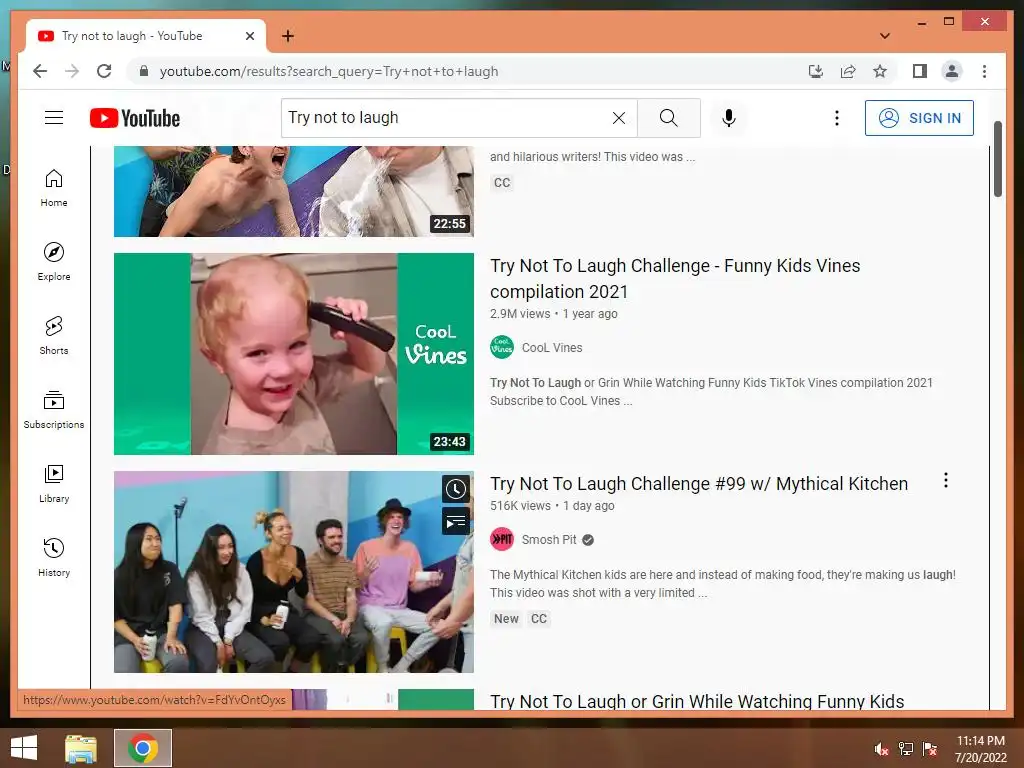
Task: Open the Windows Start menu
Action: tap(24, 748)
